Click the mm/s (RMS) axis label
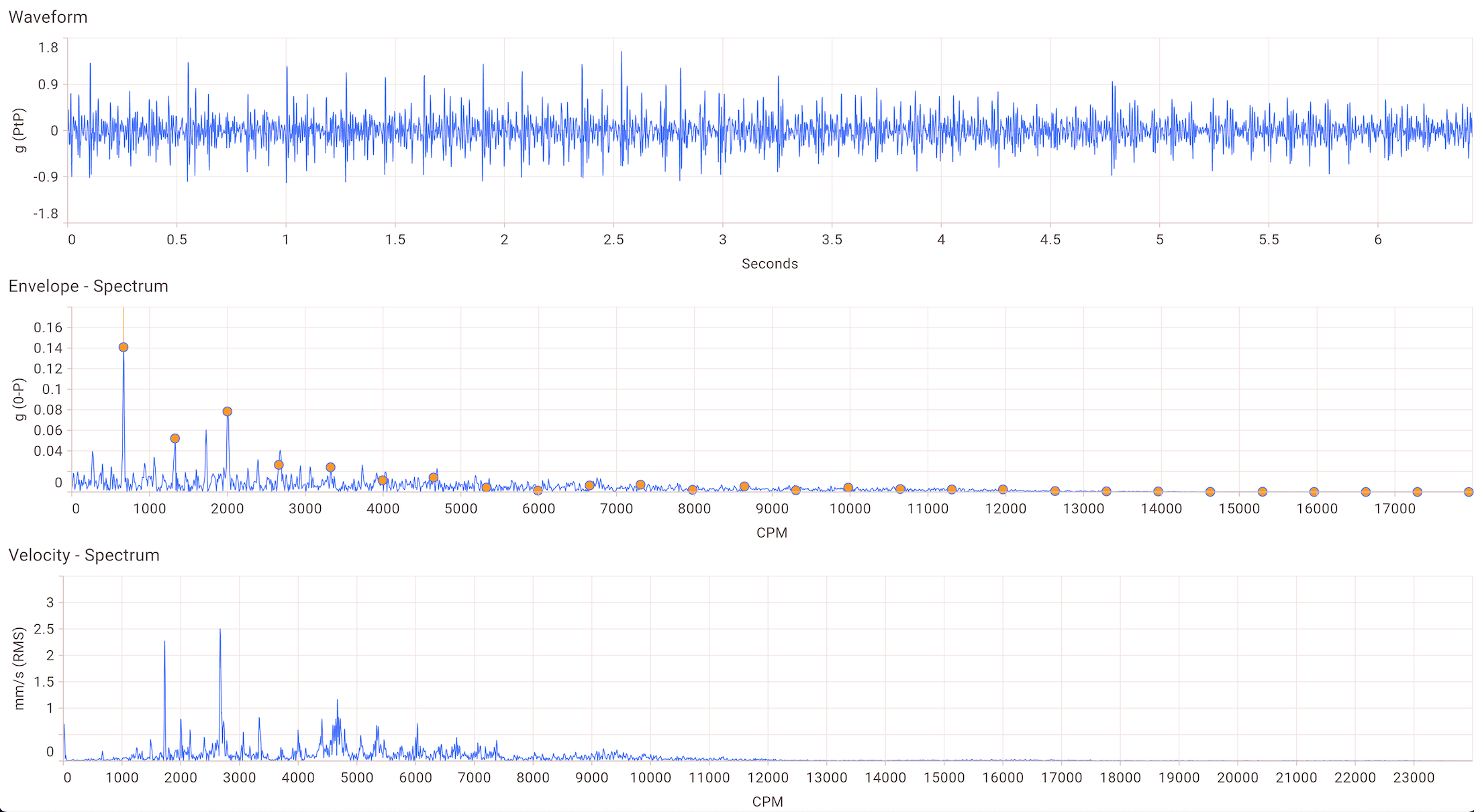This screenshot has width=1474, height=812. tap(19, 668)
